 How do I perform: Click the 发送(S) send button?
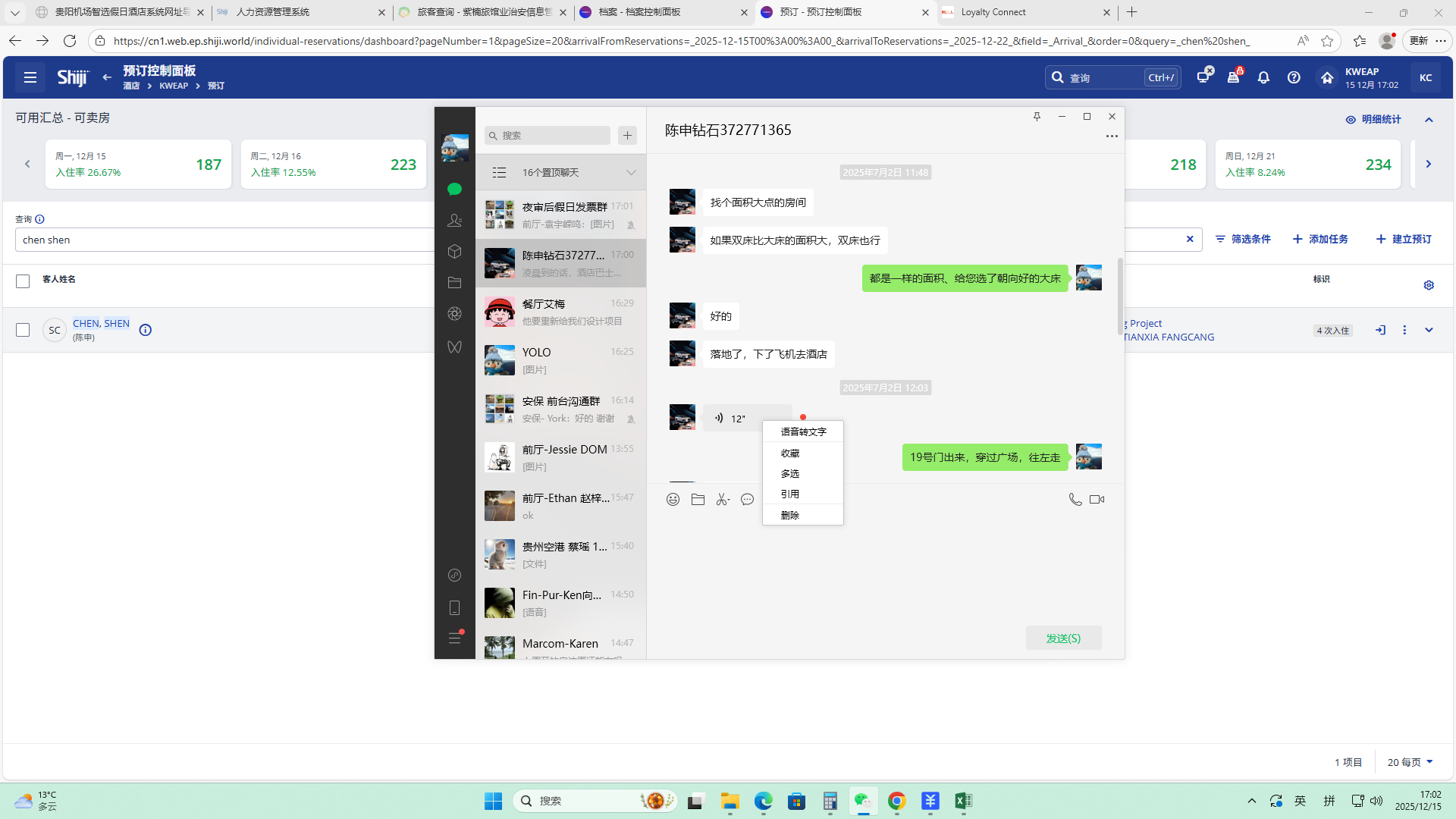click(1063, 638)
